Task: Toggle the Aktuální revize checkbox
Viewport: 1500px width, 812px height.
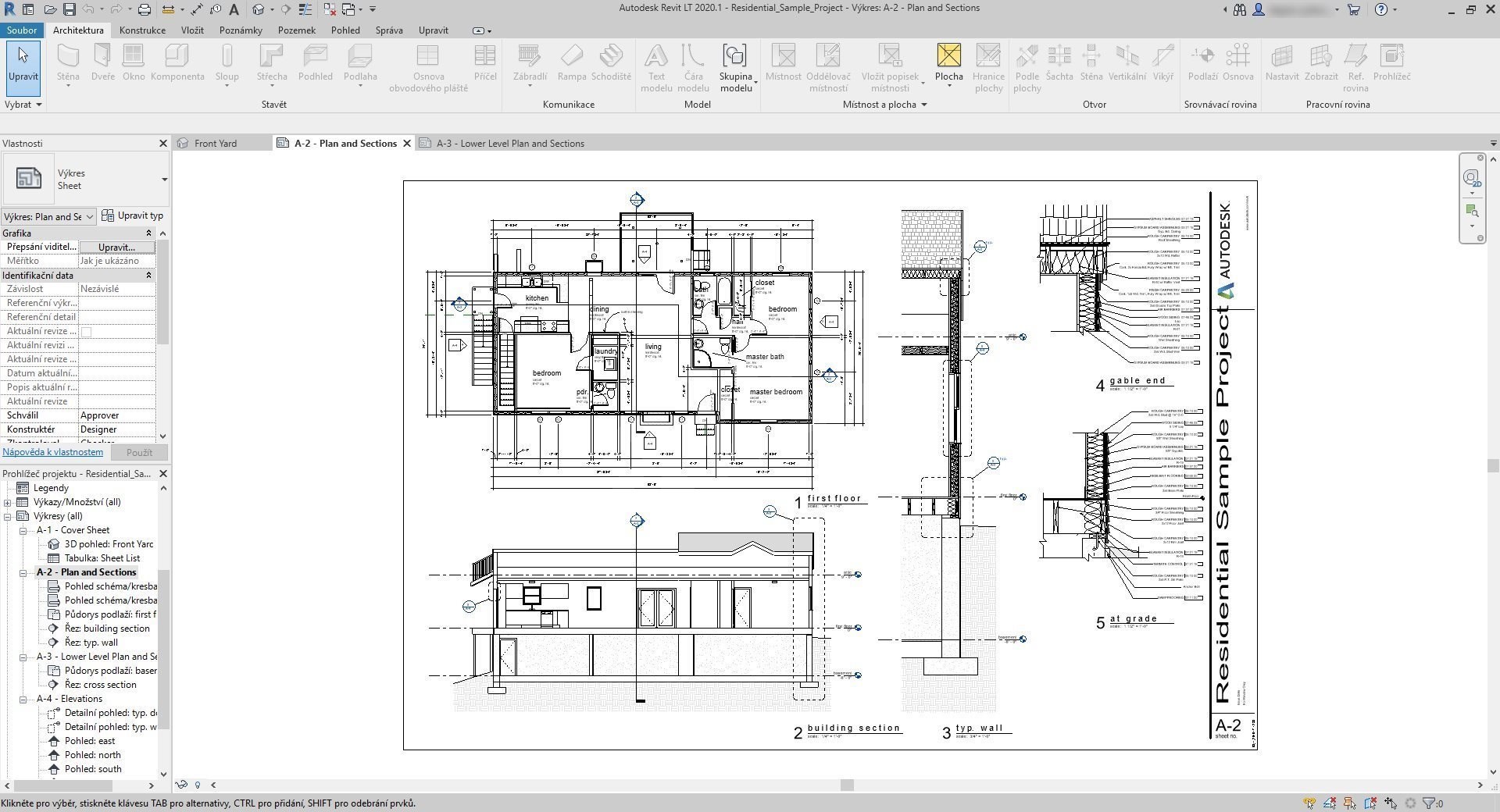Action: (x=87, y=332)
